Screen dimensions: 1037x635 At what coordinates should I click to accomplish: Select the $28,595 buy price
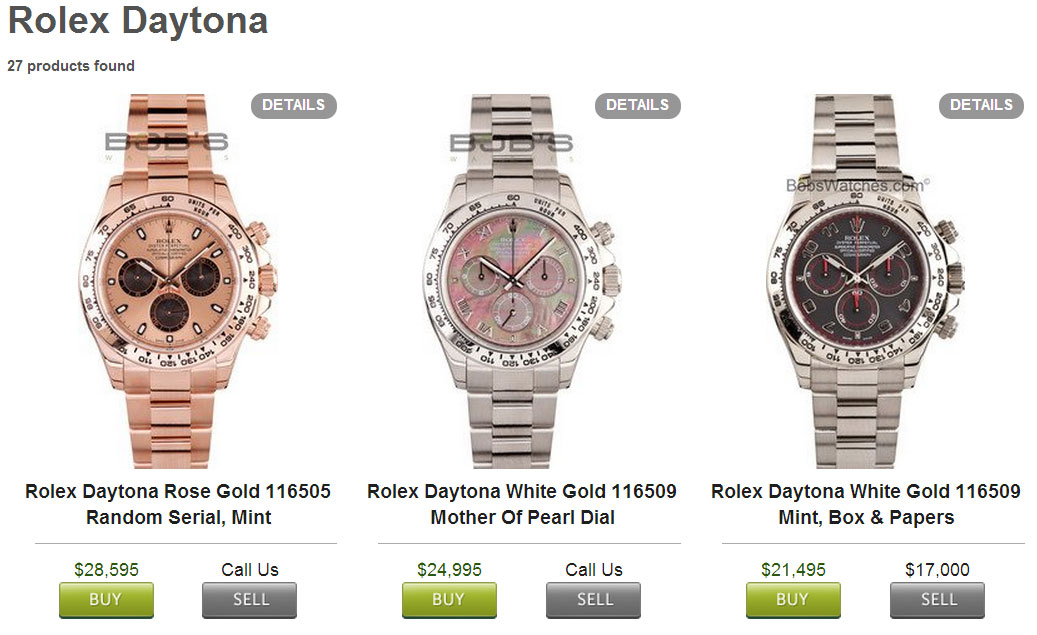point(106,570)
